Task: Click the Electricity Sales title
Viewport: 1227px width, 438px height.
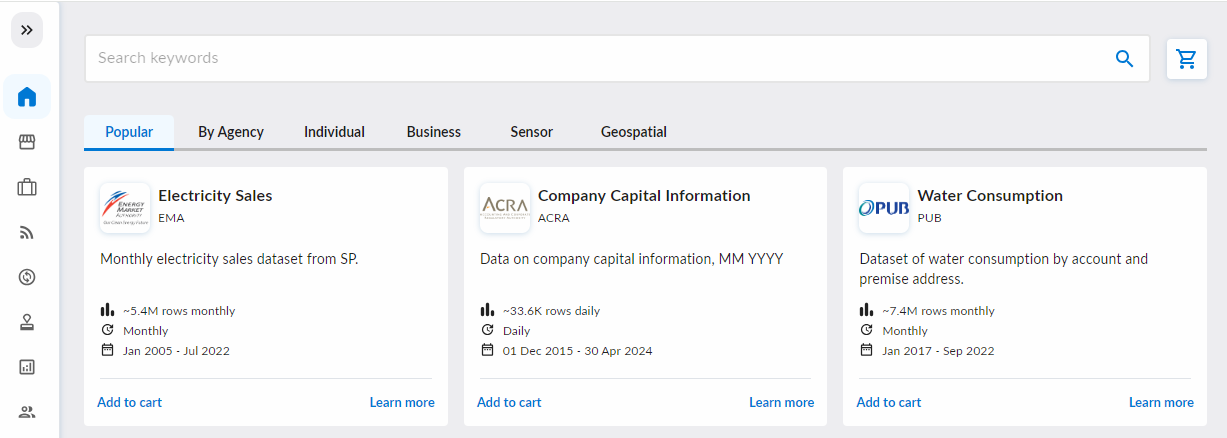Action: 215,196
